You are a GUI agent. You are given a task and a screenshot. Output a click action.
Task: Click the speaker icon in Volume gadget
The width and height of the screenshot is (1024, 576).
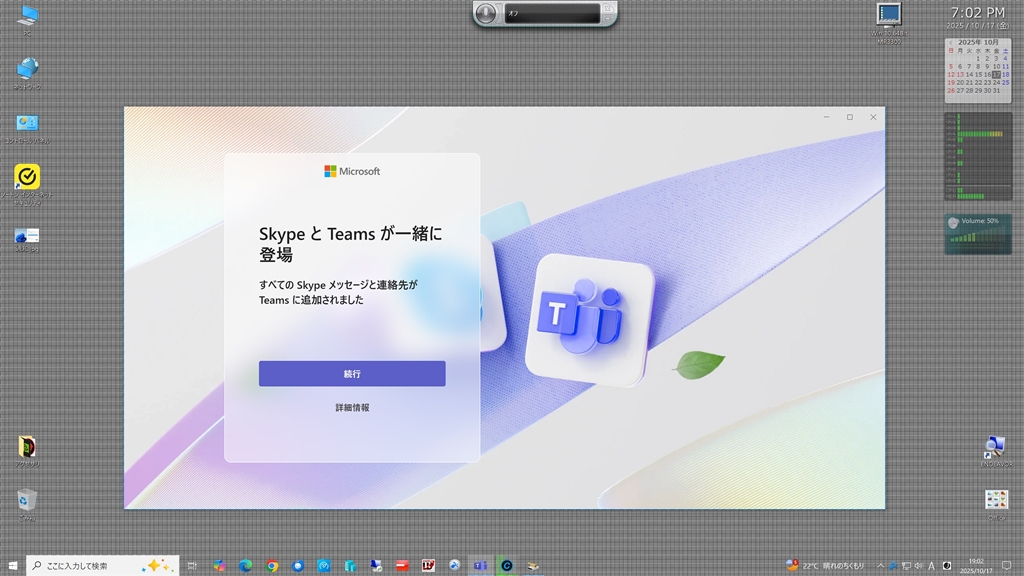(x=953, y=223)
